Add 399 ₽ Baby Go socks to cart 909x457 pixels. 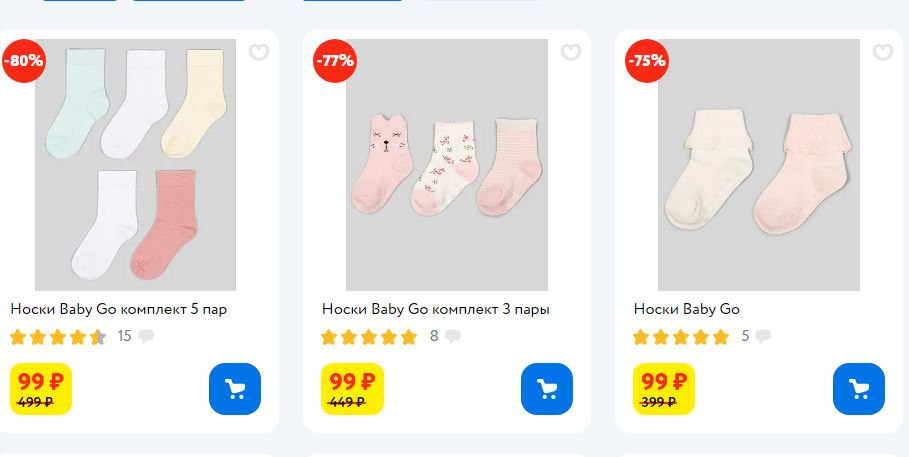click(859, 389)
